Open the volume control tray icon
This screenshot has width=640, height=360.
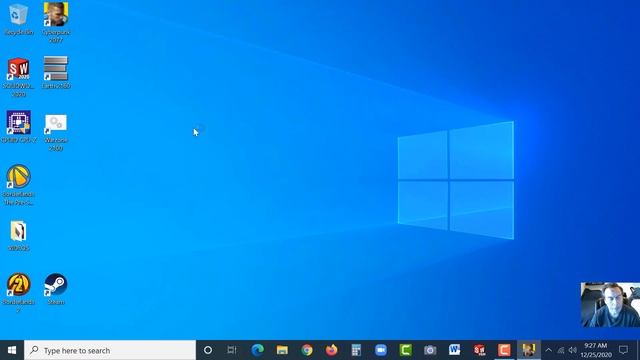(573, 350)
